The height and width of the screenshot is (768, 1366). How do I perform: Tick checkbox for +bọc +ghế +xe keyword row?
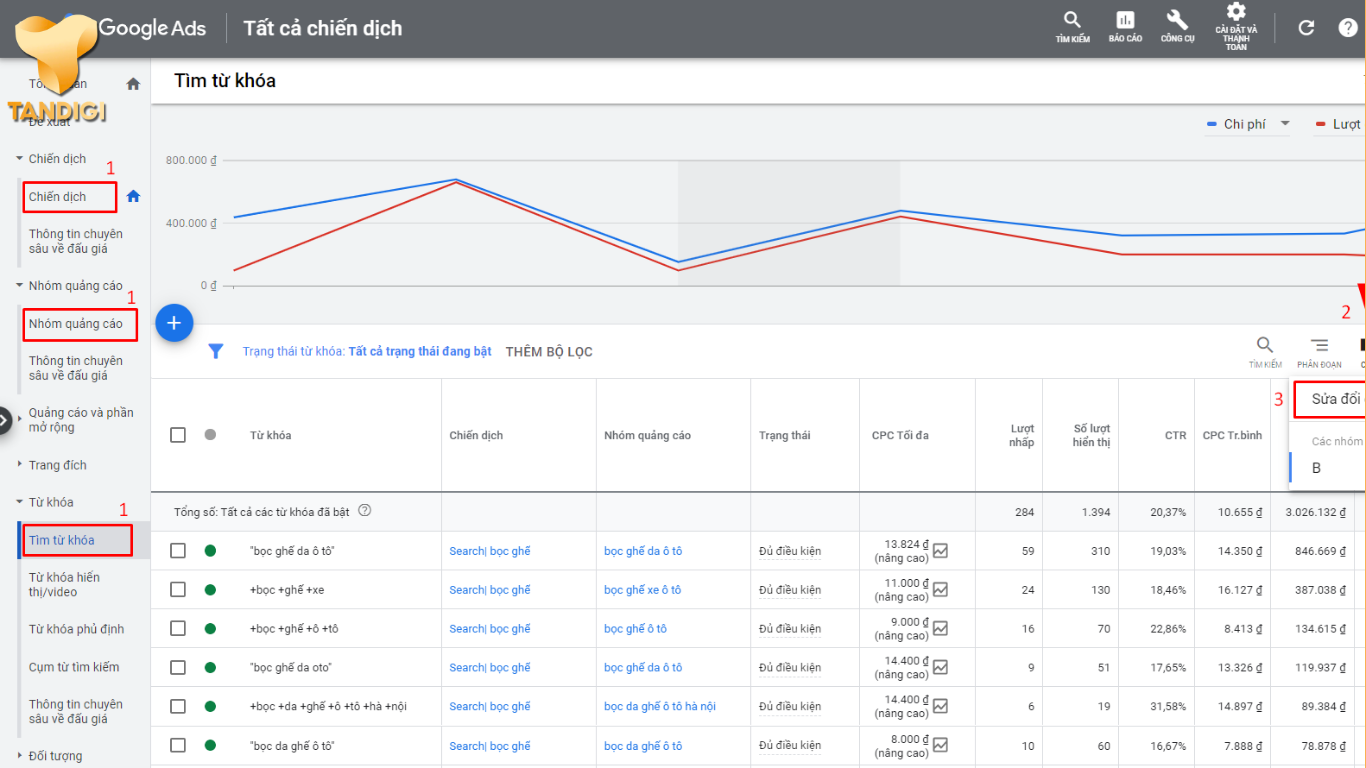[178, 590]
